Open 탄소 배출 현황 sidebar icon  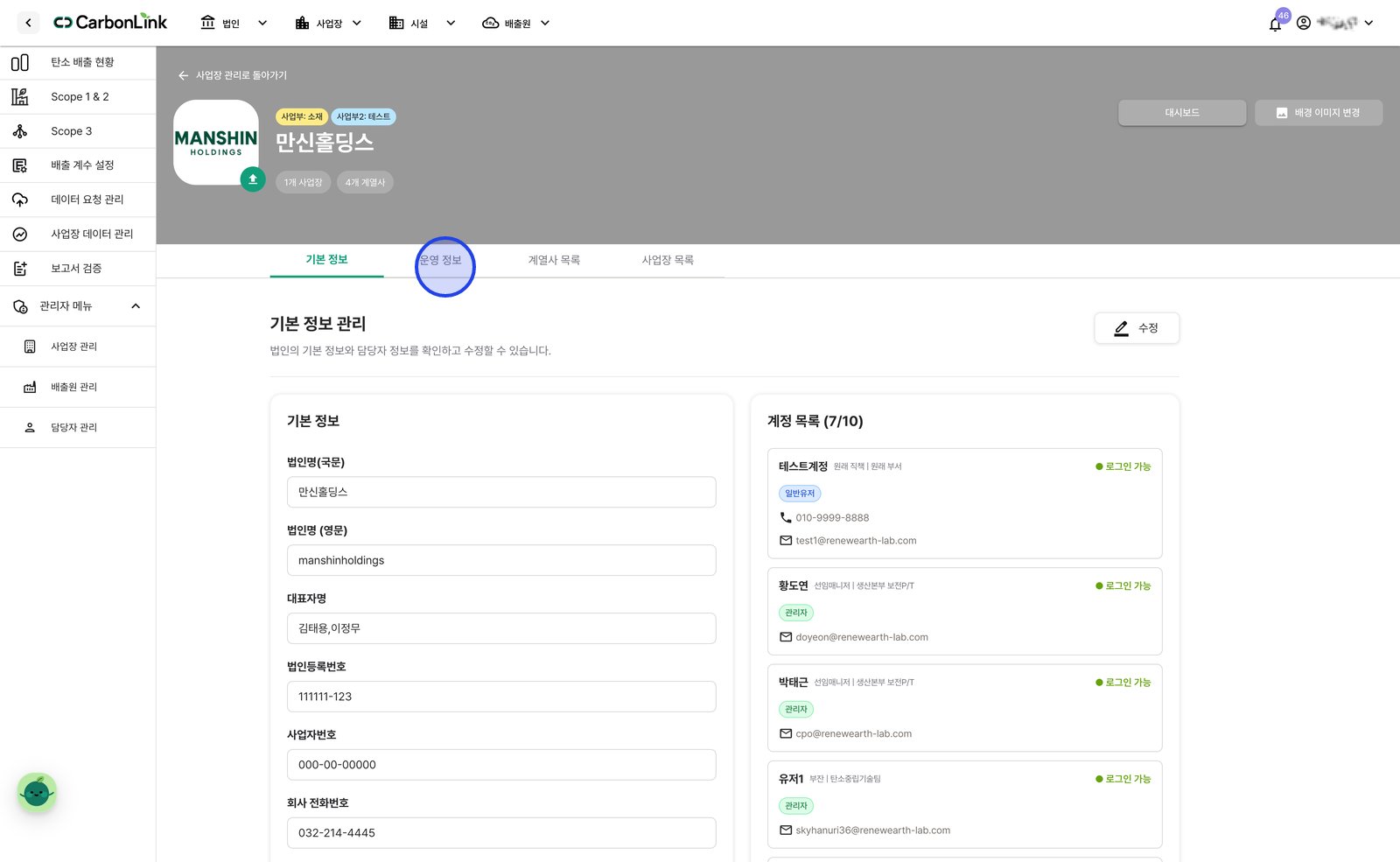pyautogui.click(x=20, y=62)
